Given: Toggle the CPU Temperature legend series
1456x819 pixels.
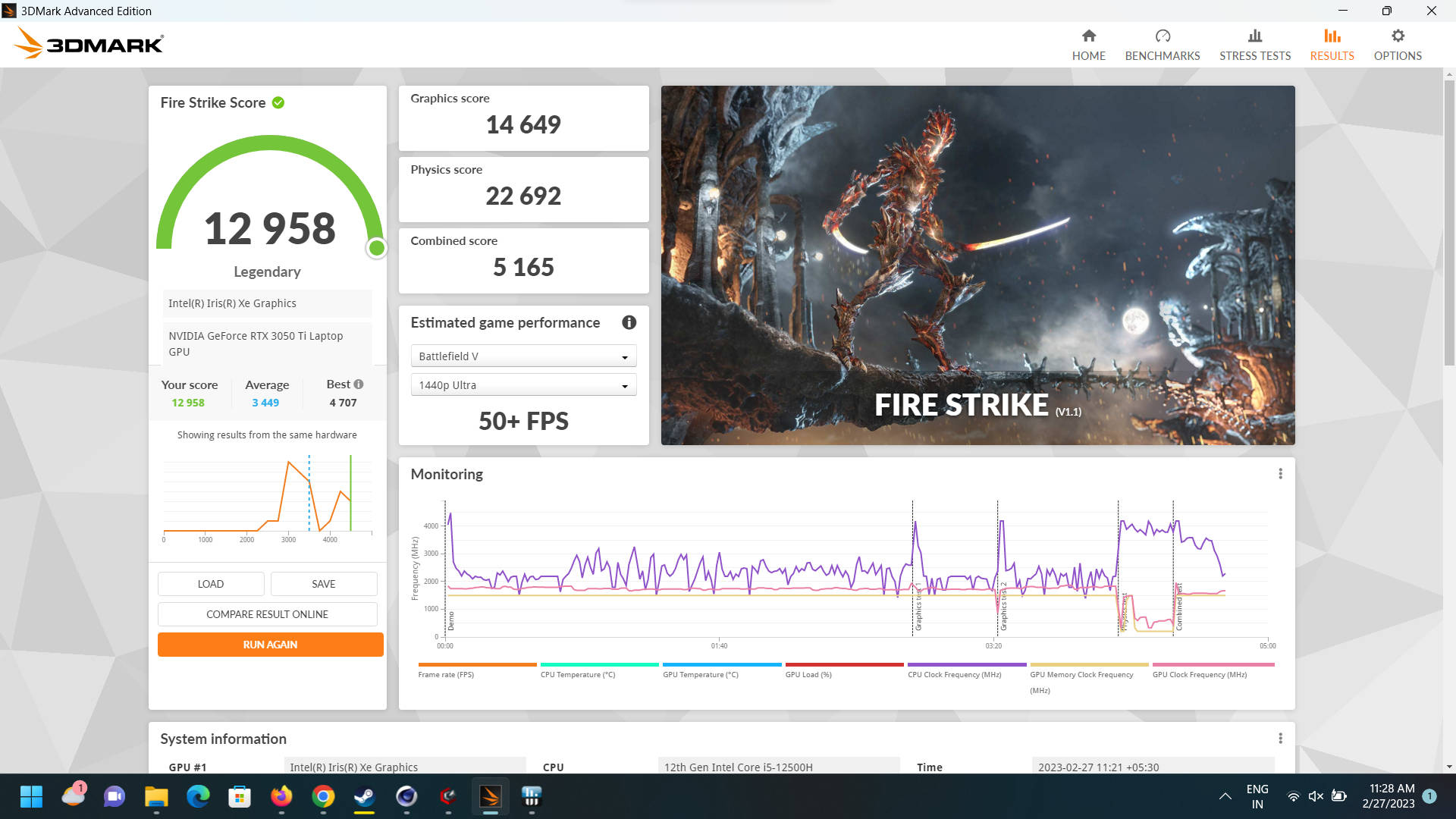Looking at the screenshot, I should tap(577, 674).
